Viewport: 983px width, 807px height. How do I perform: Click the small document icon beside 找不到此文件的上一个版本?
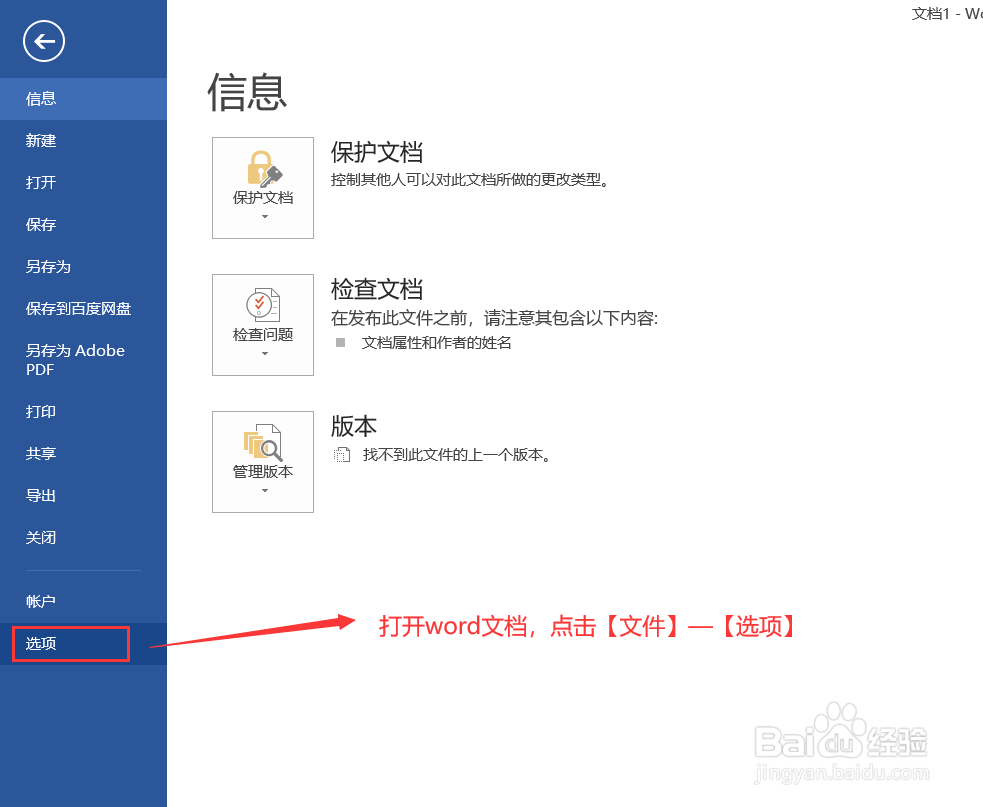342,455
